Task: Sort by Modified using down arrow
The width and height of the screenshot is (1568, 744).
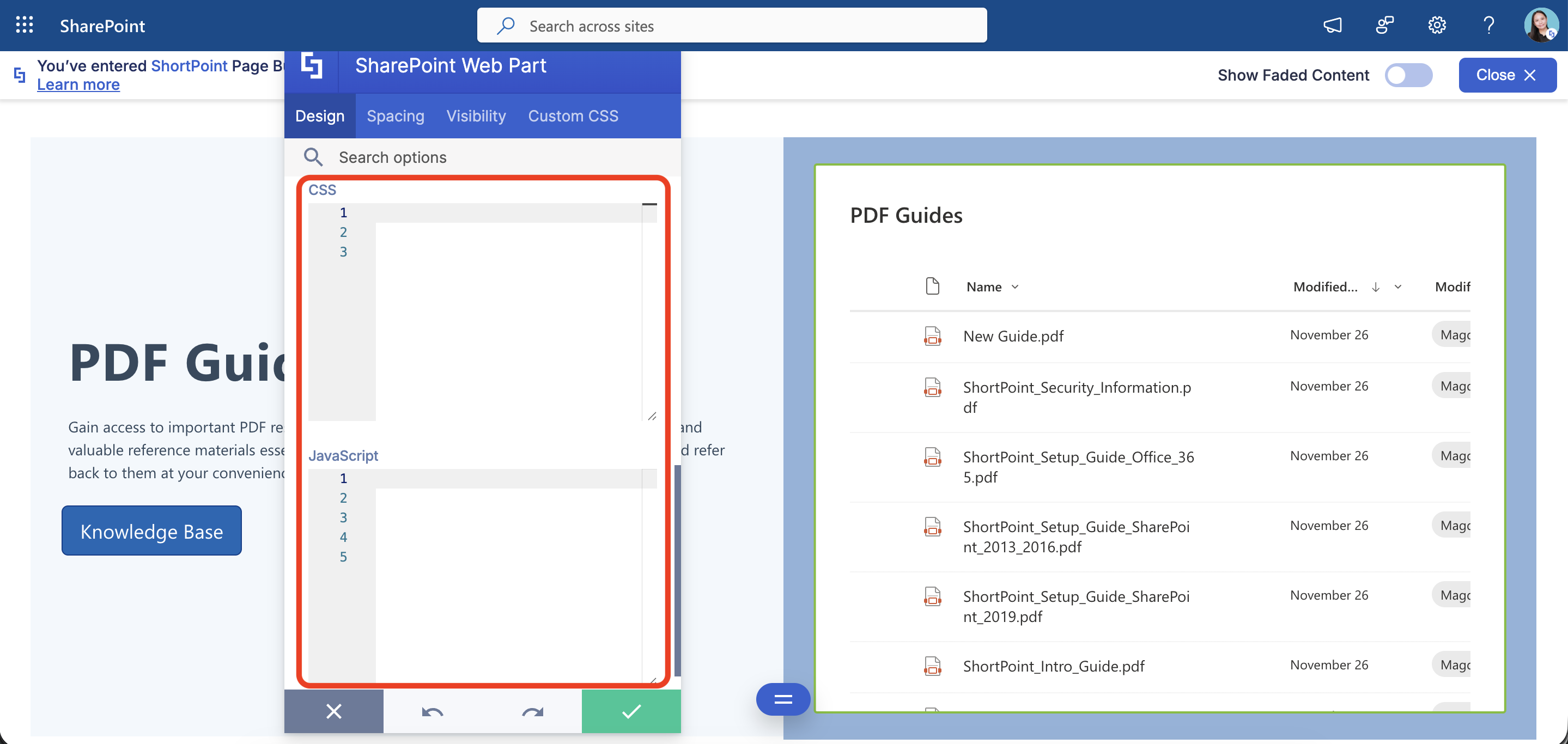Action: point(1376,287)
